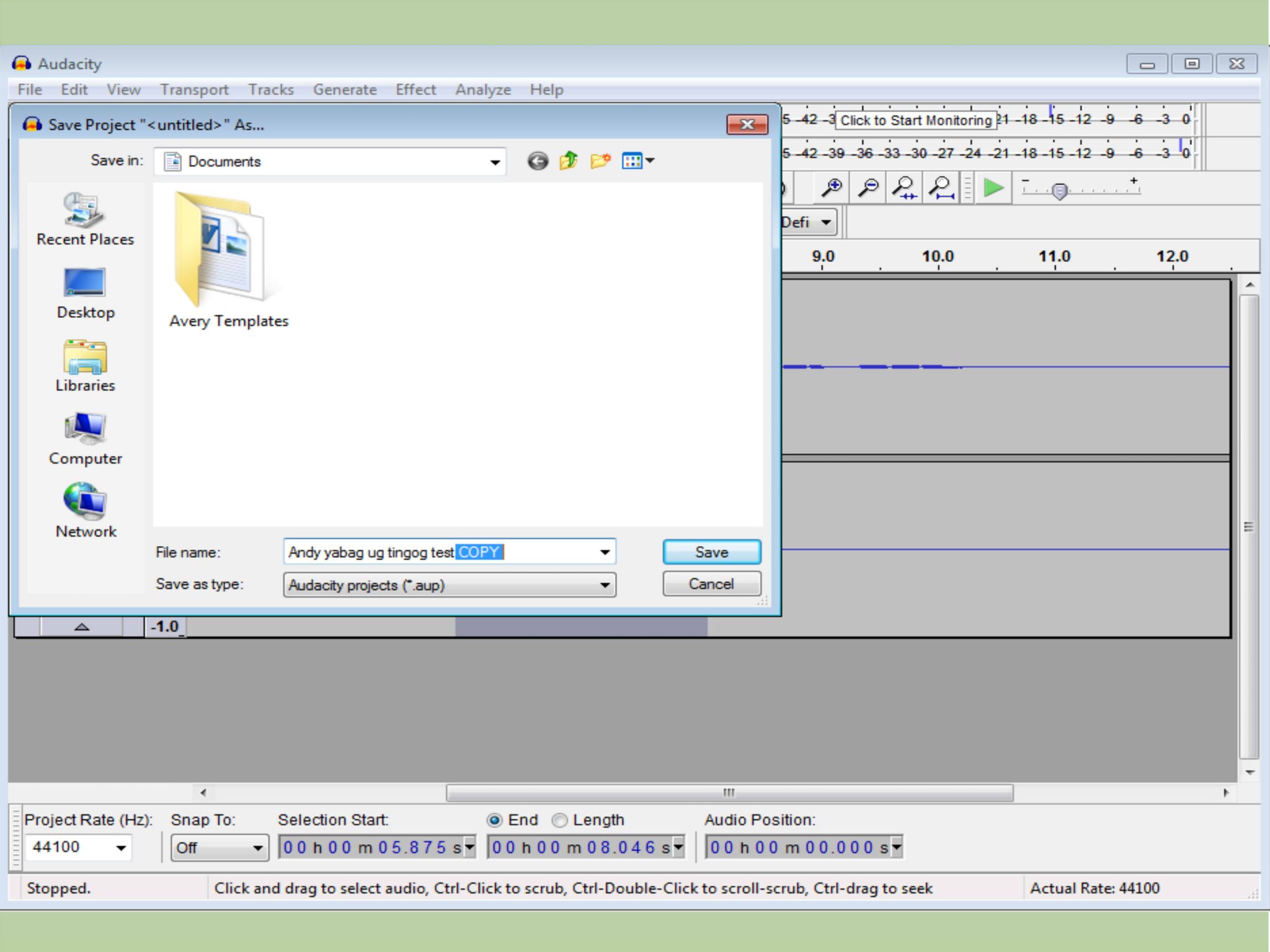Click the Cancel button
The height and width of the screenshot is (952, 1270).
(711, 584)
